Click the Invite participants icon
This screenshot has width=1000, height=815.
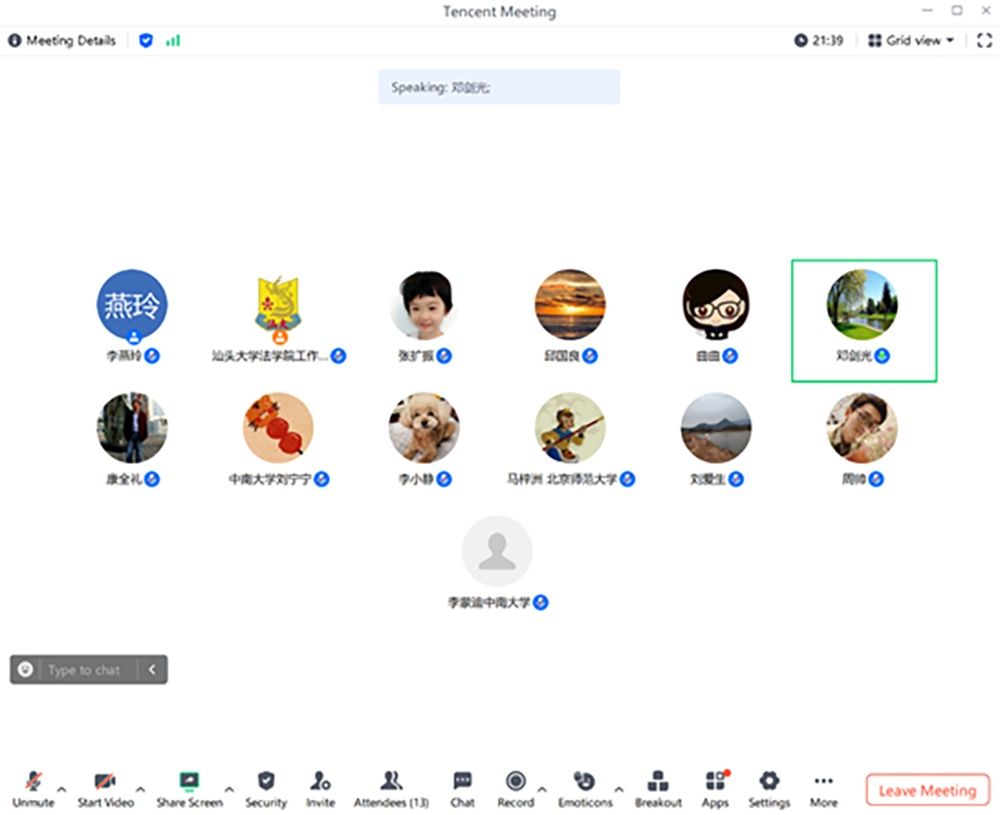(x=320, y=789)
